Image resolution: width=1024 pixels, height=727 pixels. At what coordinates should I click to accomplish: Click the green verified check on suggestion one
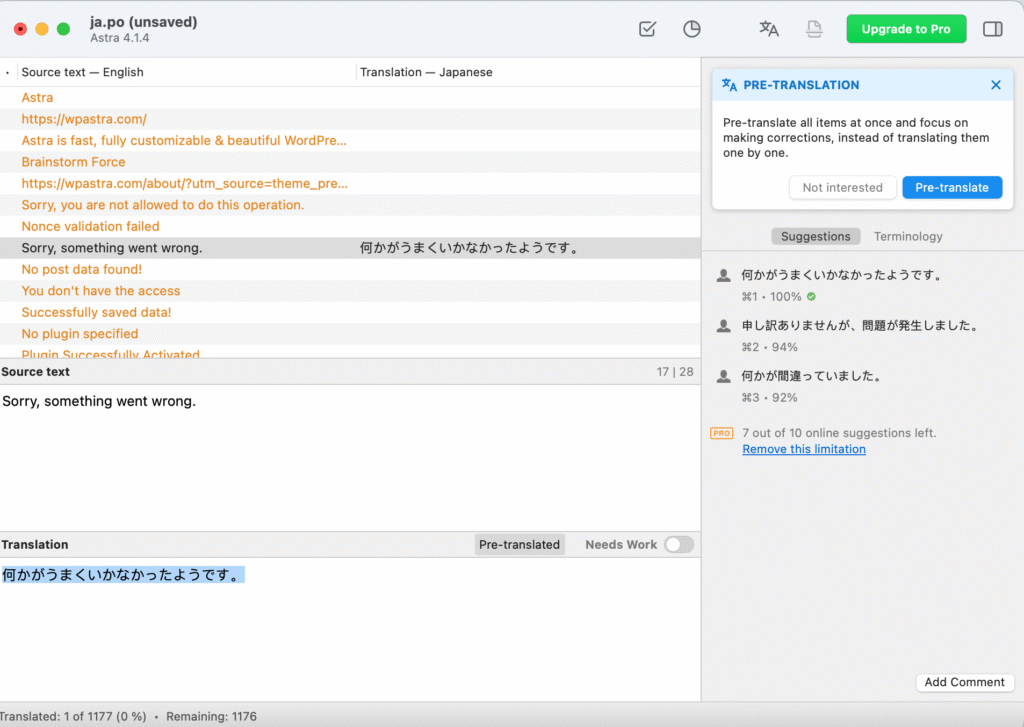coord(810,297)
